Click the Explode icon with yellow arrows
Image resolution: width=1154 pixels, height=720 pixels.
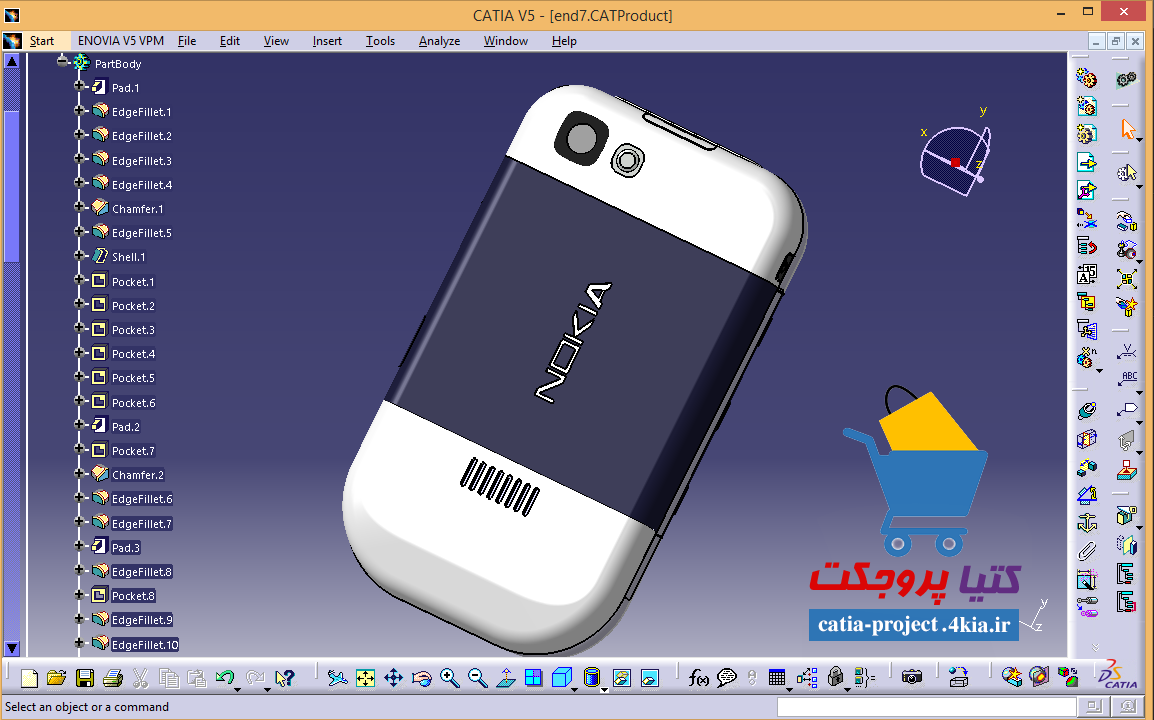pos(1127,278)
